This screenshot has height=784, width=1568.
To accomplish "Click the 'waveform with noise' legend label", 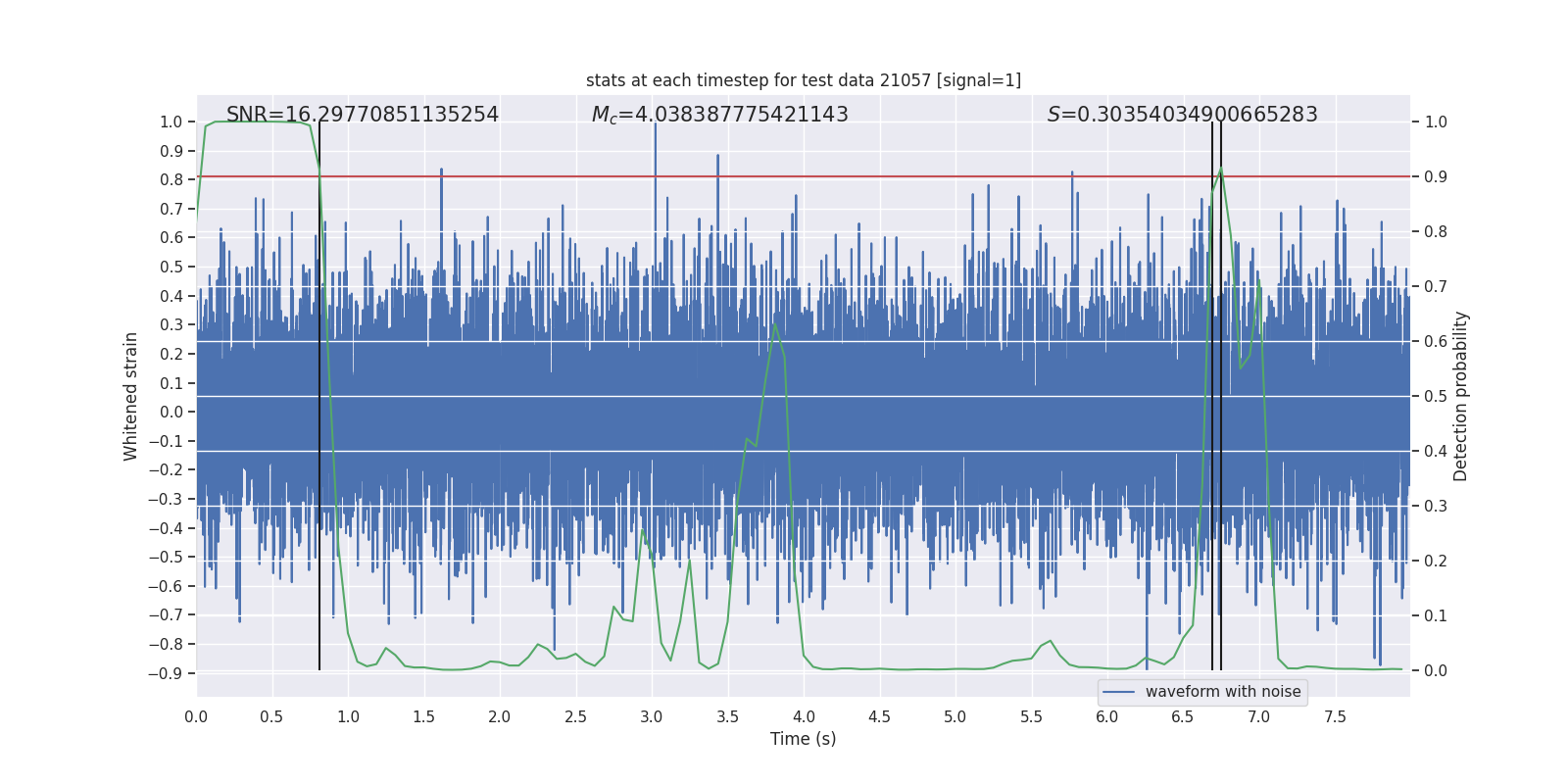I will coord(1222,692).
